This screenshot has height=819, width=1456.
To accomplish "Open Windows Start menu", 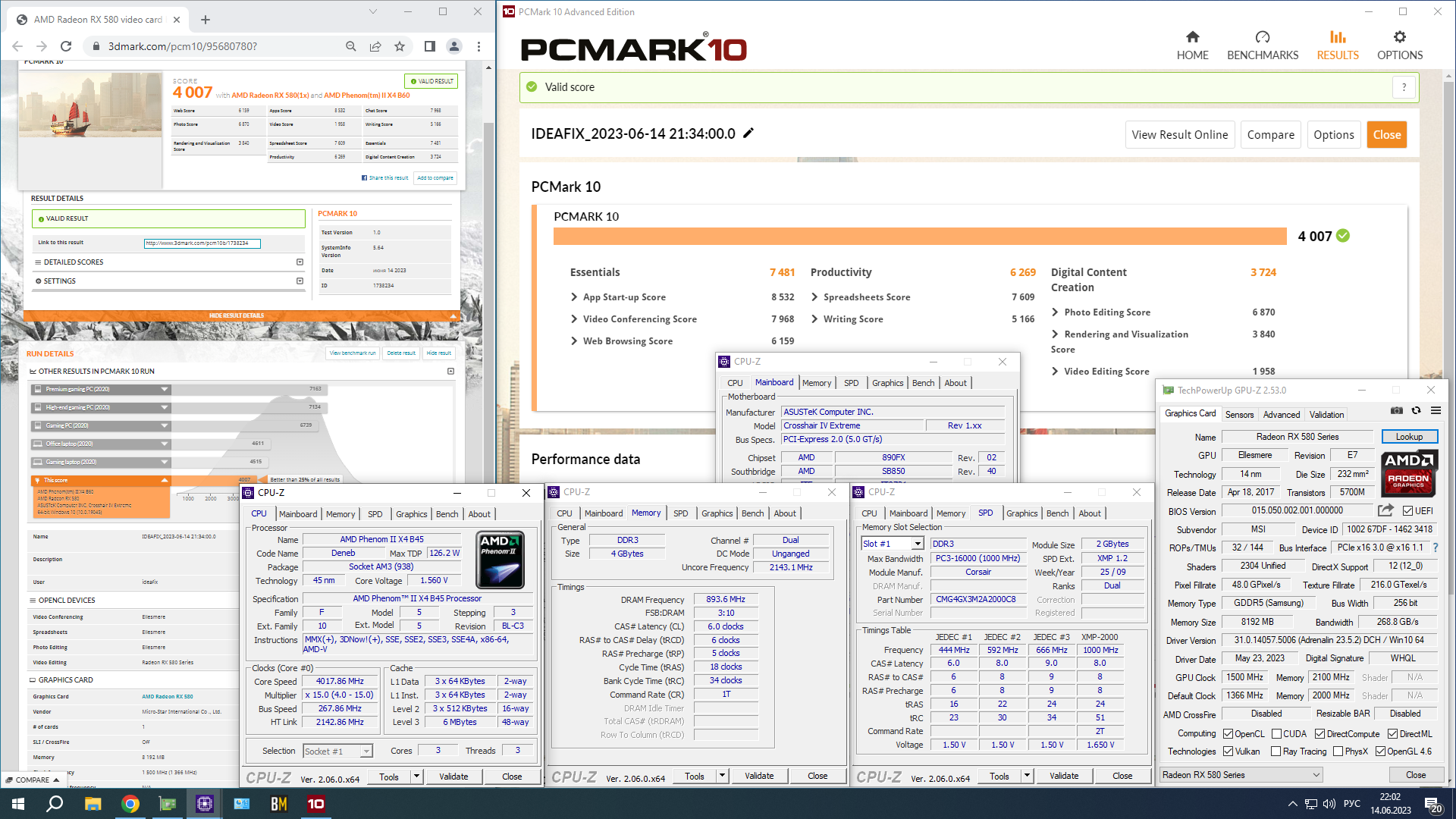I will coord(18,804).
